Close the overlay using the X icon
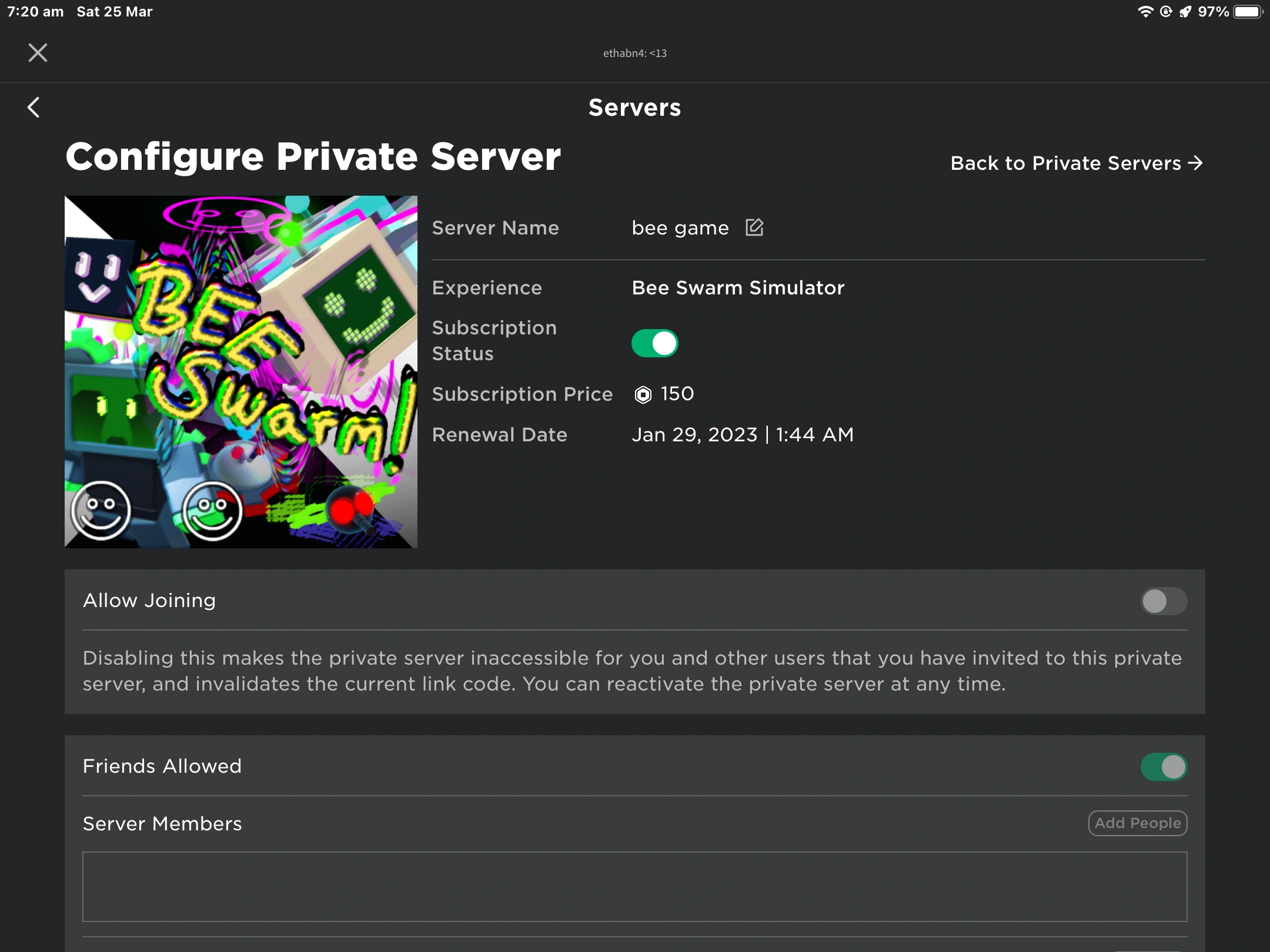Image resolution: width=1270 pixels, height=952 pixels. [x=37, y=52]
